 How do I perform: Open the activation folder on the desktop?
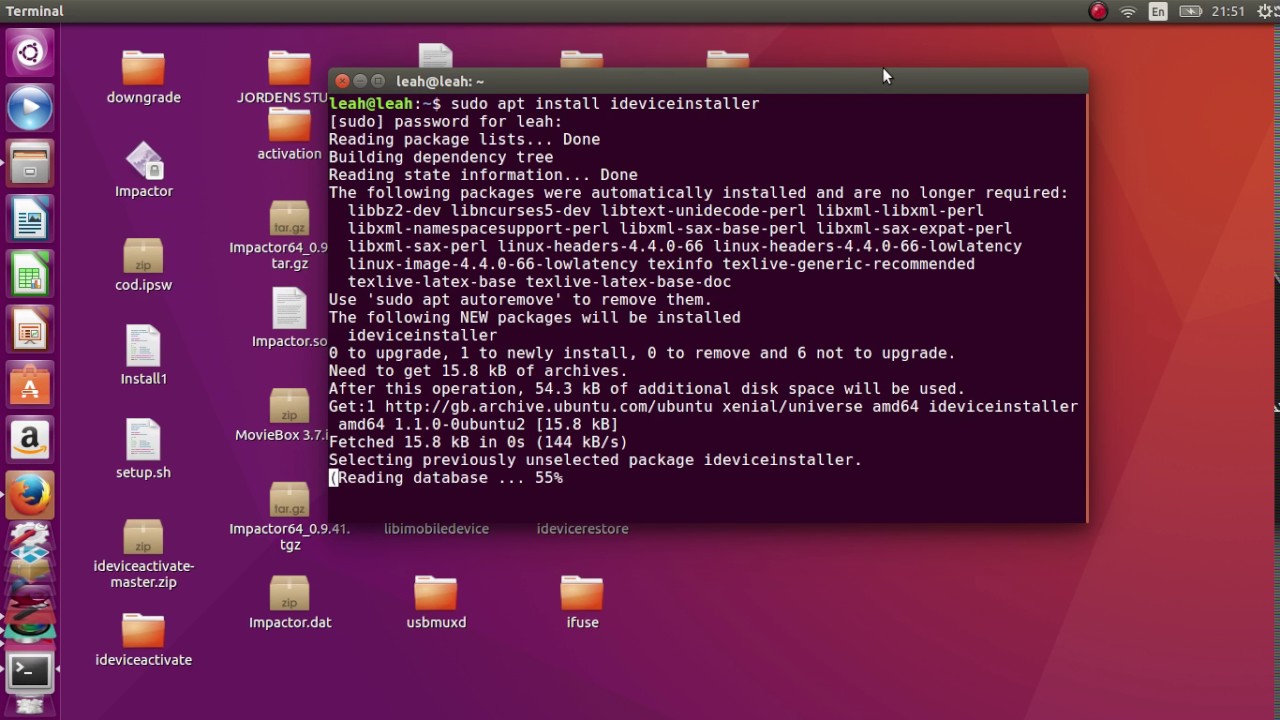tap(289, 134)
